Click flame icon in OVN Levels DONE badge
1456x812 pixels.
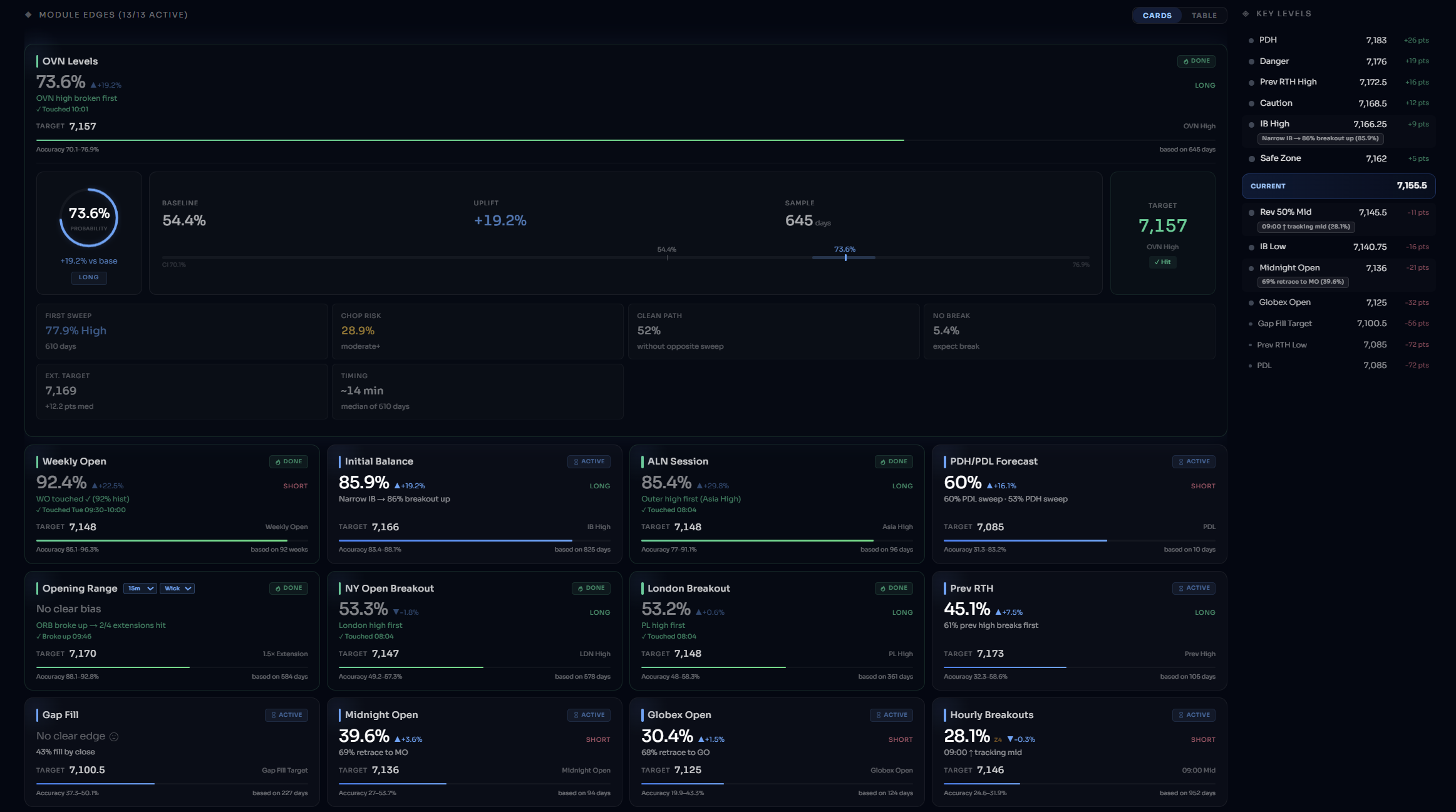pos(1185,61)
